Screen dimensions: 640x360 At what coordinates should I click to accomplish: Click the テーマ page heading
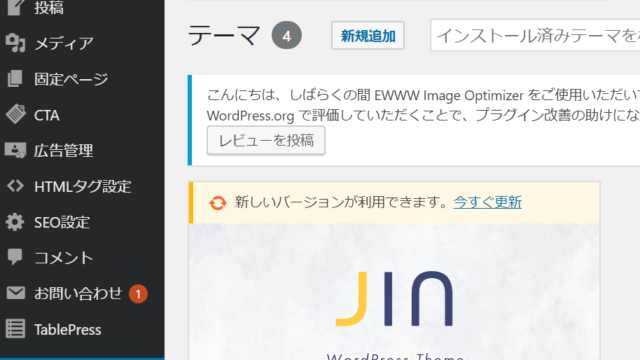coord(224,35)
